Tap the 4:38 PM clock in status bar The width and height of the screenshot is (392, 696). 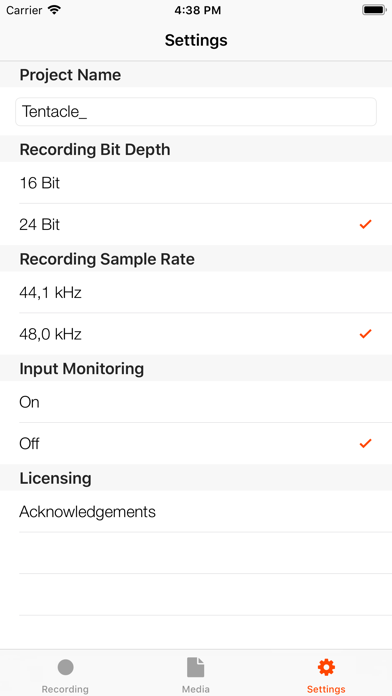tap(198, 11)
